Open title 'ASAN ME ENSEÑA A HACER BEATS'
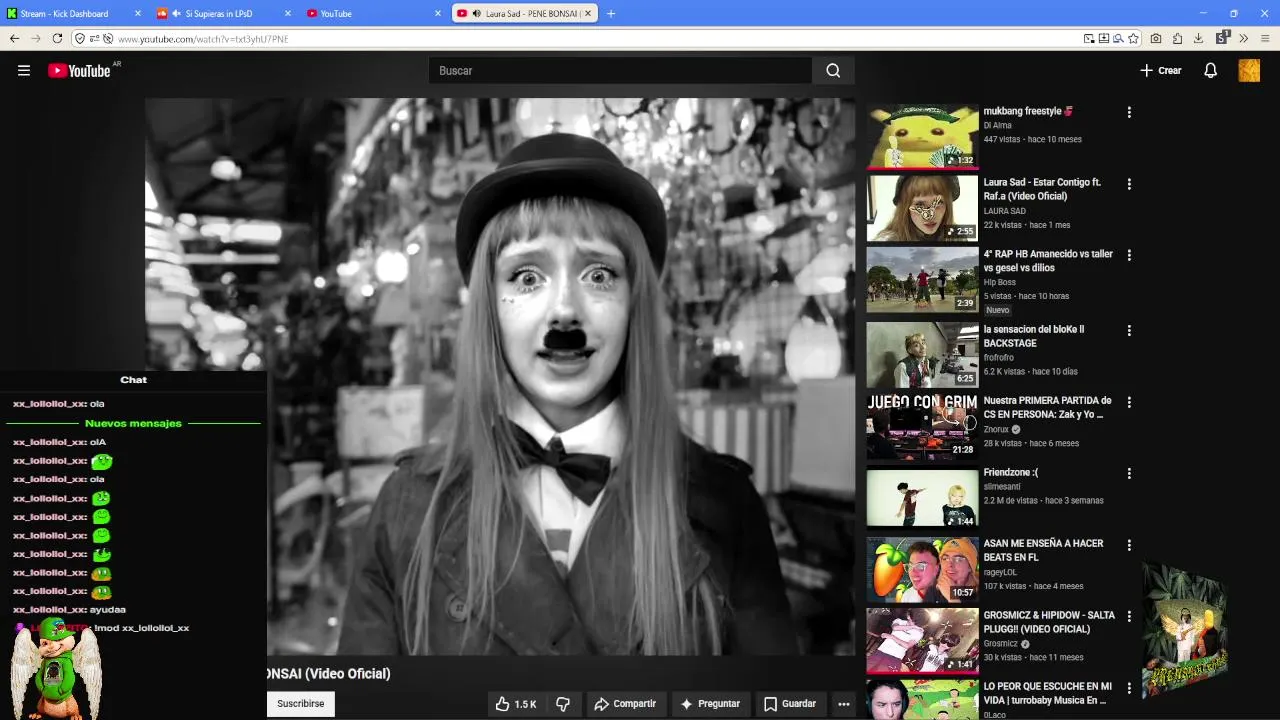This screenshot has width=1280, height=720. point(1043,551)
